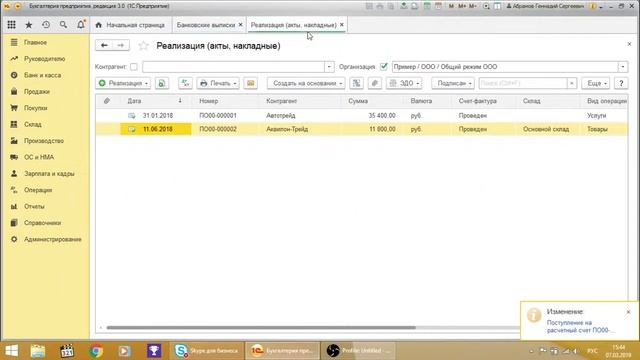Open the calendar icon in title bar
The width and height of the screenshot is (640, 360).
click(x=438, y=6)
